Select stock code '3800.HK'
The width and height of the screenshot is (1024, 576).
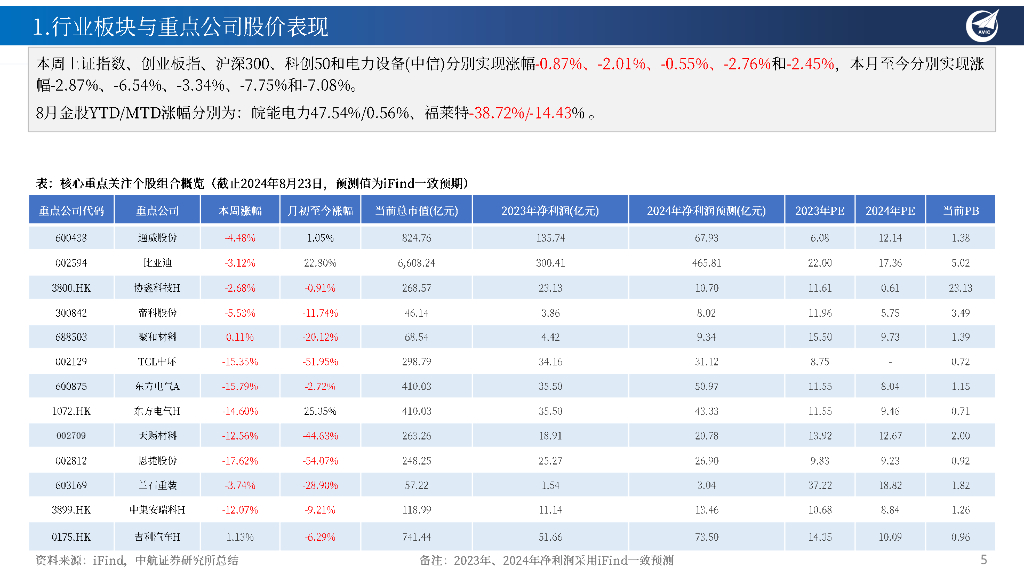point(71,287)
